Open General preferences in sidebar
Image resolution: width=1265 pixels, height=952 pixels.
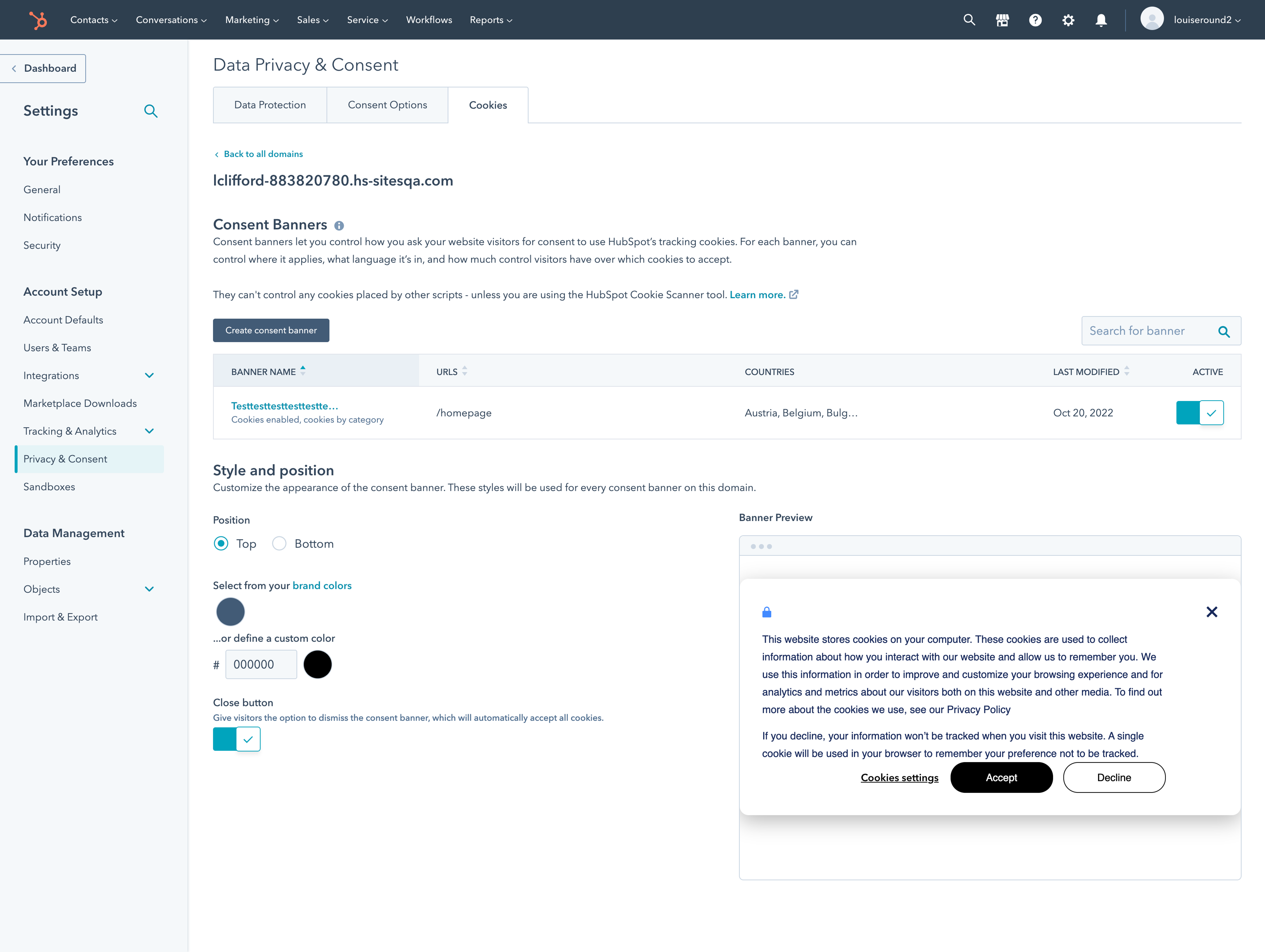click(x=42, y=190)
